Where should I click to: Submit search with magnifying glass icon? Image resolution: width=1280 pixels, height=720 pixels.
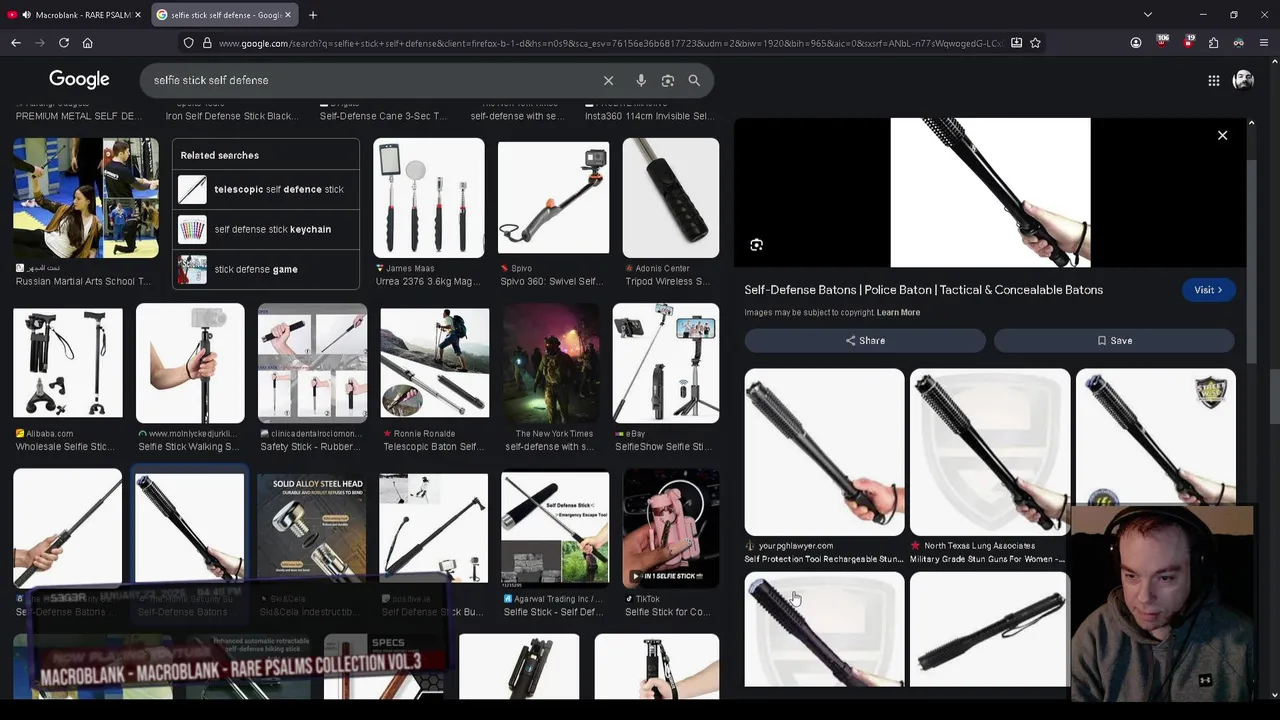tap(694, 80)
